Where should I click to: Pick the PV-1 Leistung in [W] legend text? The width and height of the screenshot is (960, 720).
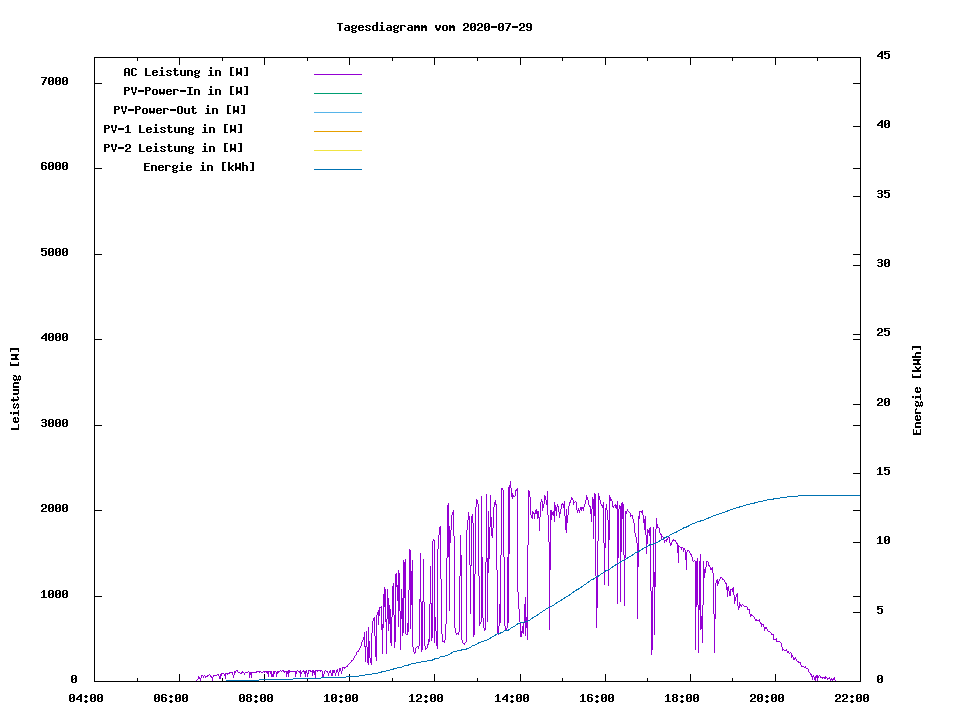173,129
